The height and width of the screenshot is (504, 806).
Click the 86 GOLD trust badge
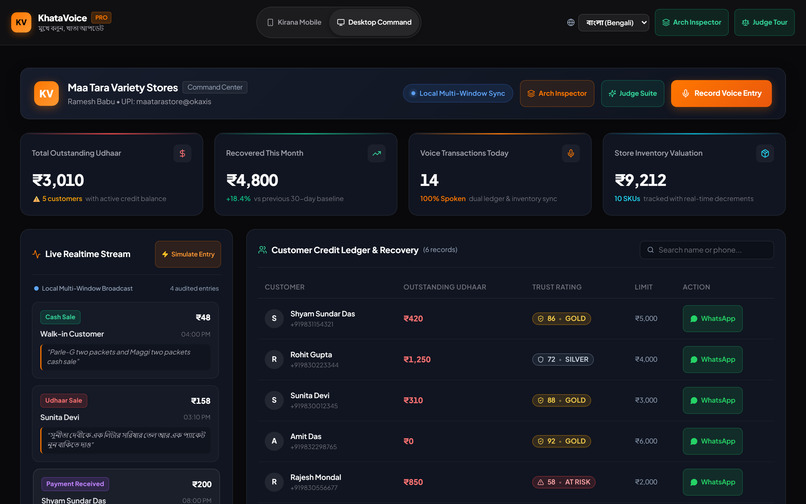point(561,318)
